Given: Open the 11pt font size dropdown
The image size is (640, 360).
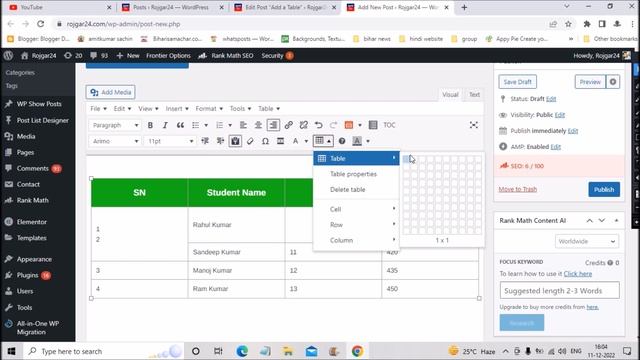Looking at the screenshot, I should [x=170, y=141].
